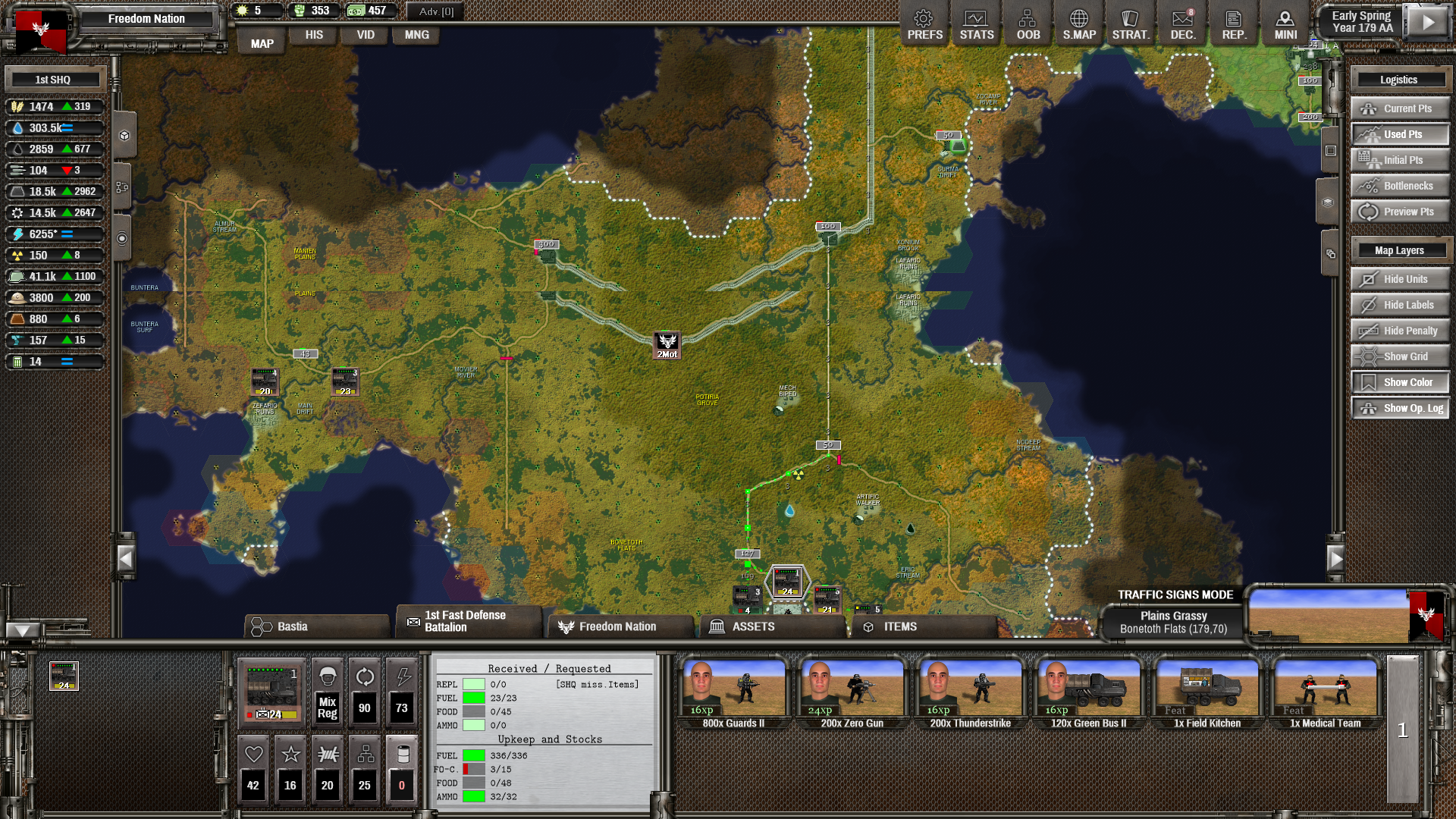Switch to the MNG tab
Screen dimensions: 1456x819
tap(416, 35)
